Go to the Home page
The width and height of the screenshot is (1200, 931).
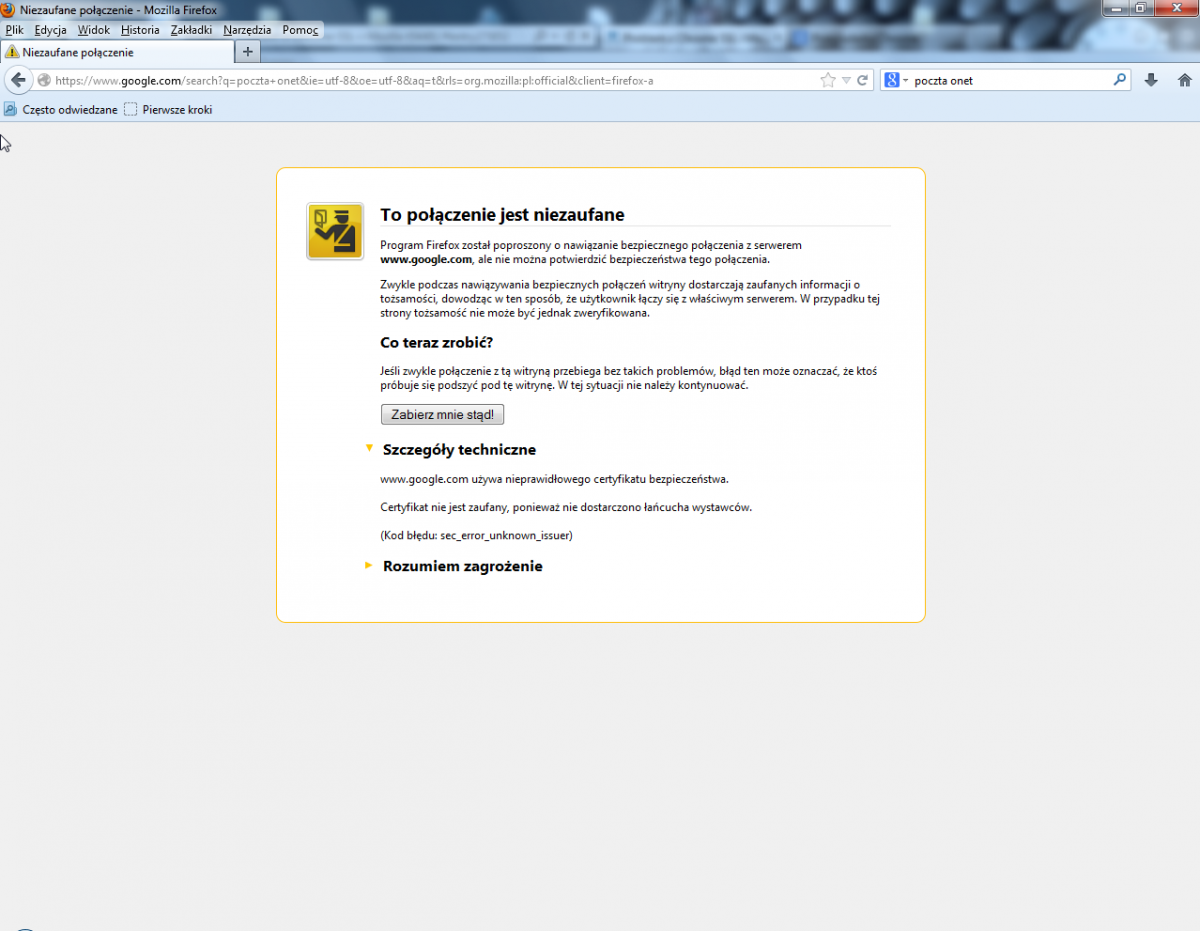1184,80
